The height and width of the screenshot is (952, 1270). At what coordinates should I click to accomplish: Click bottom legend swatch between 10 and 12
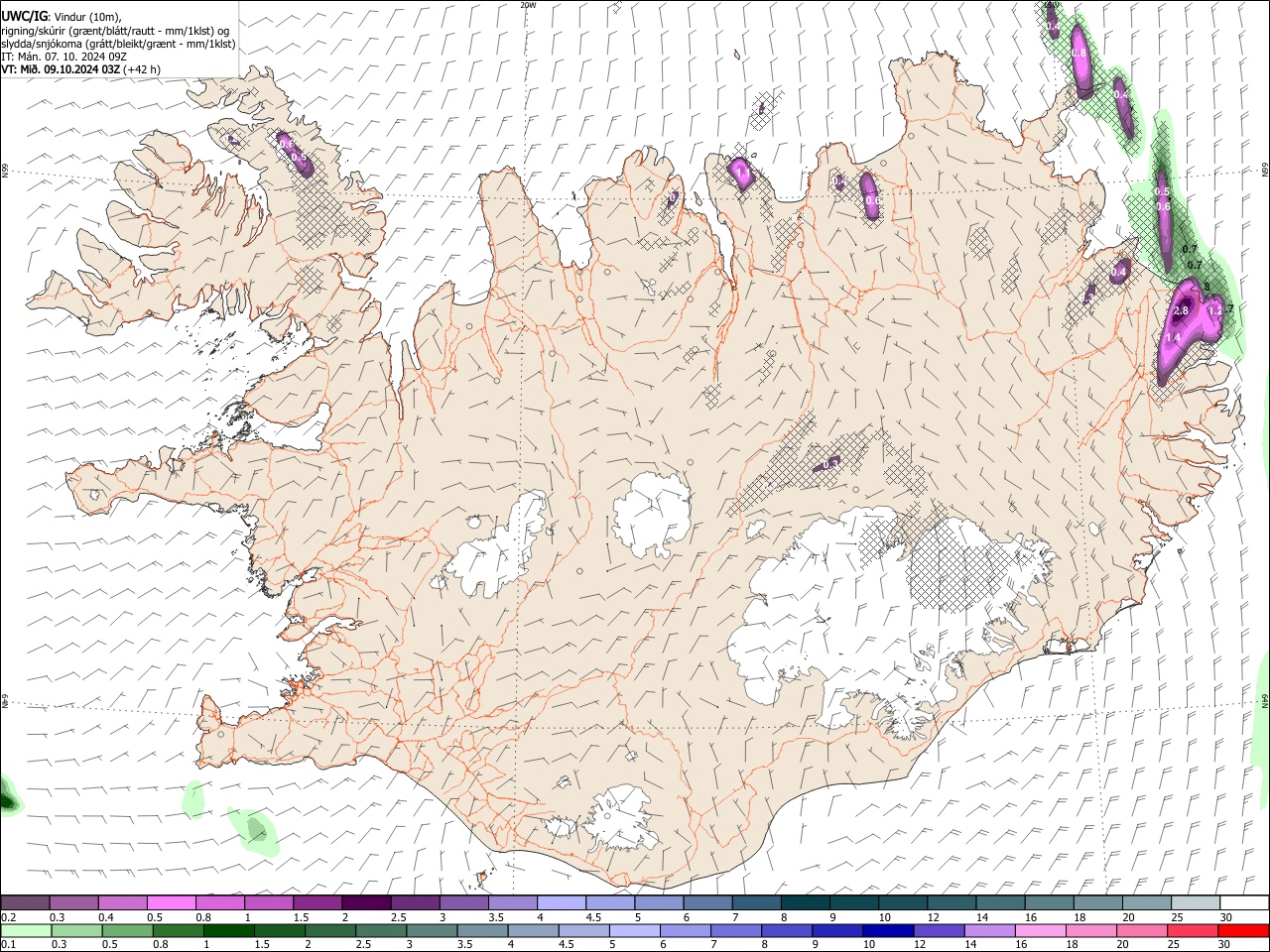(x=890, y=931)
